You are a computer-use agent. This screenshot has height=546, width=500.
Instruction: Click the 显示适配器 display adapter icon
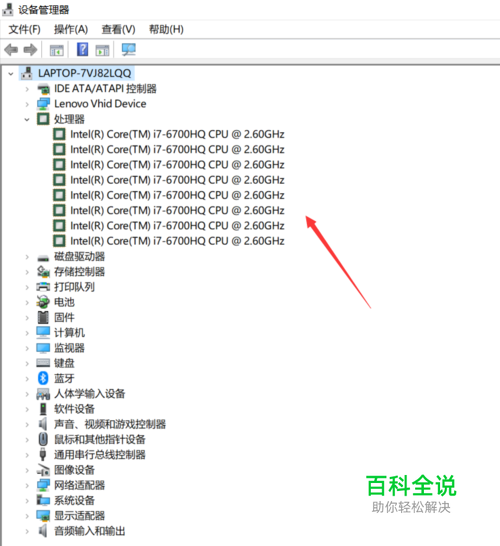tap(43, 516)
